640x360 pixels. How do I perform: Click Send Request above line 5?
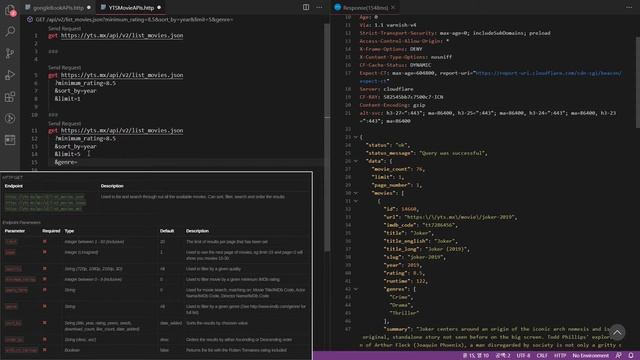(x=64, y=67)
